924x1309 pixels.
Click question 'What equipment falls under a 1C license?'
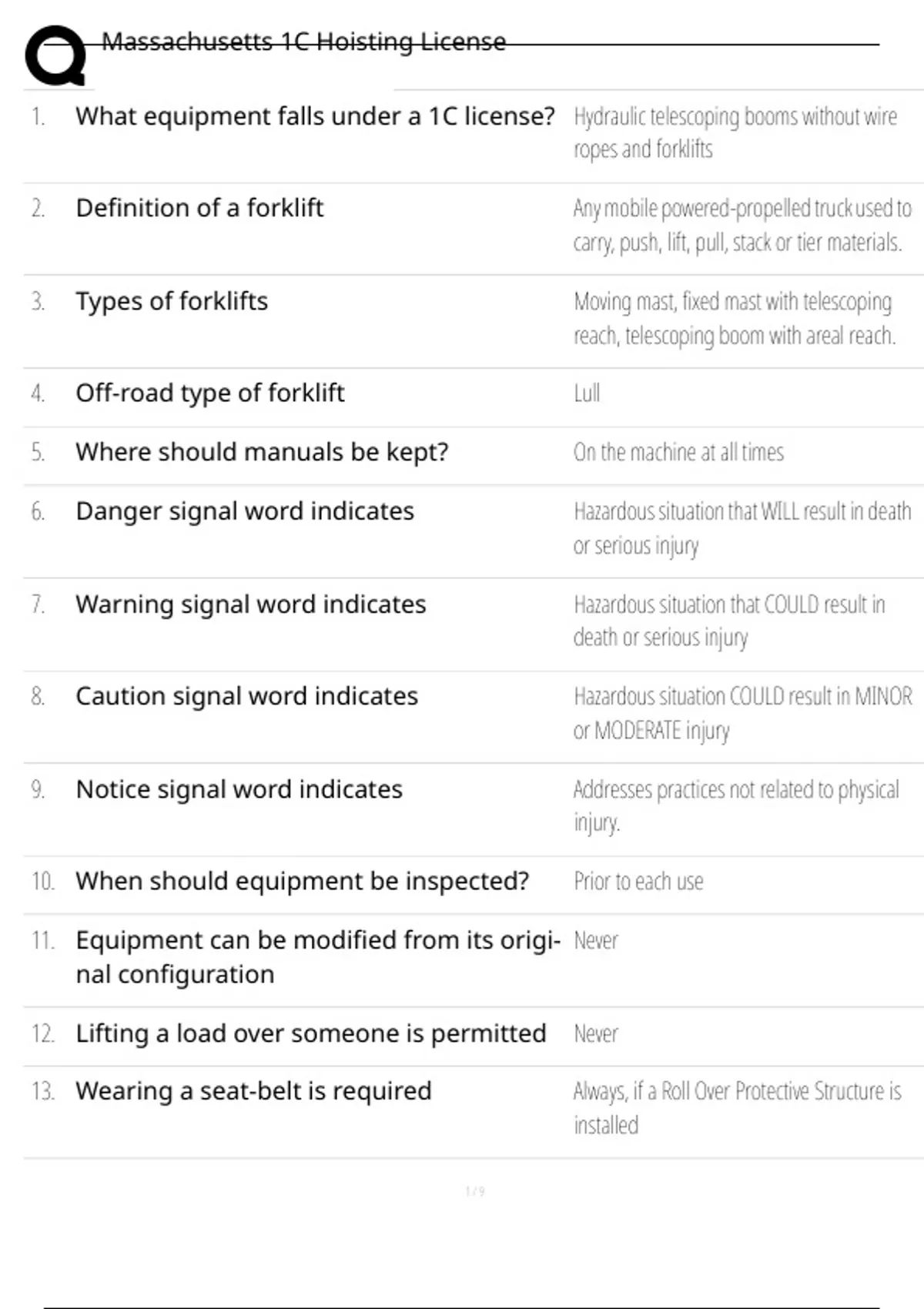[x=315, y=116]
